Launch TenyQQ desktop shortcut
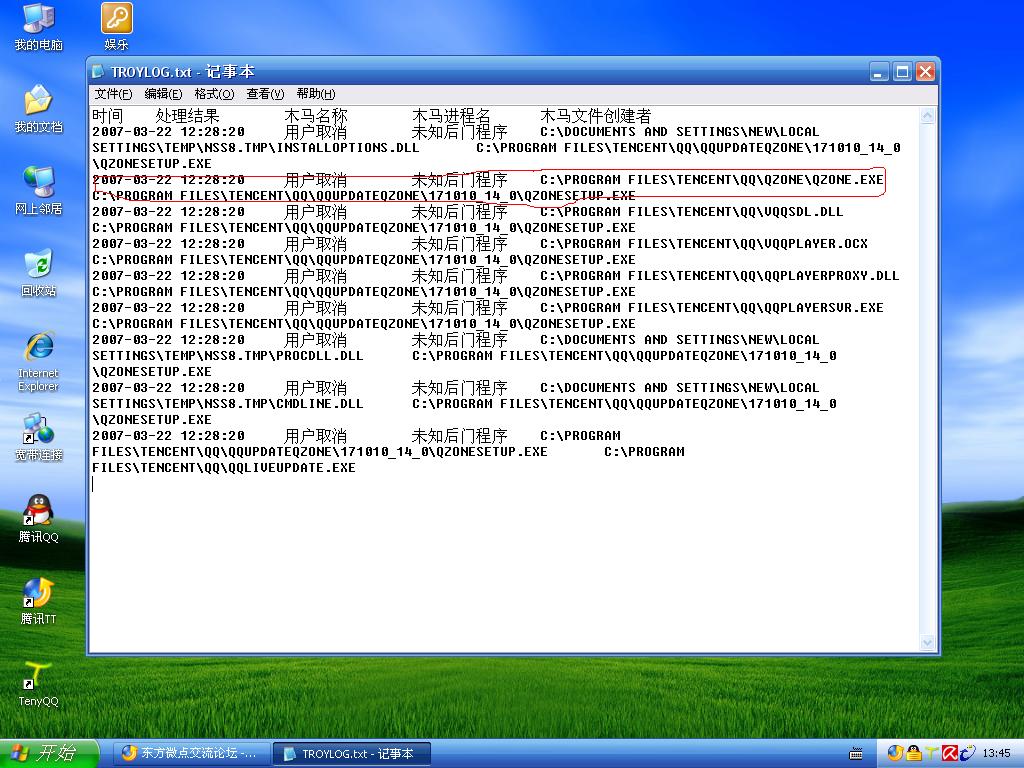 click(39, 684)
